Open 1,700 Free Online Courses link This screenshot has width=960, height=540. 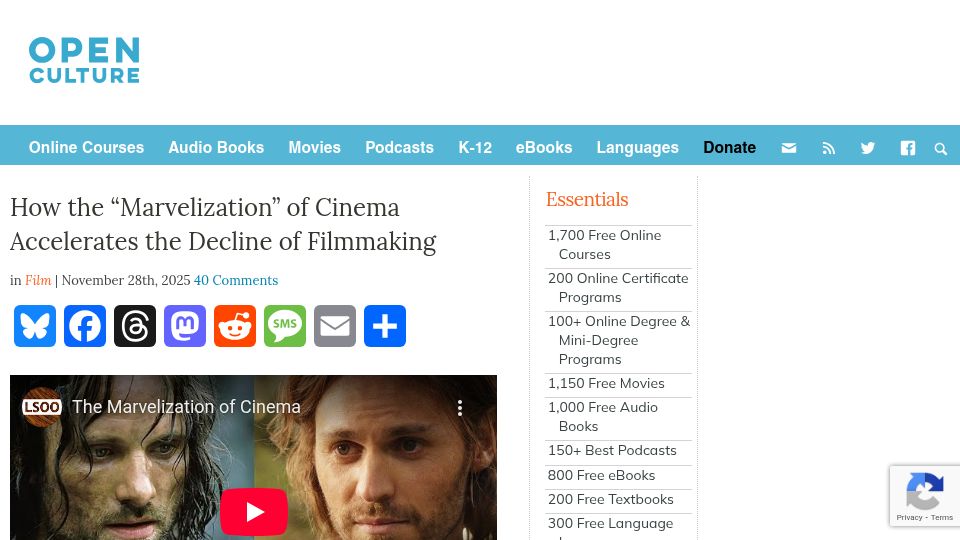click(x=604, y=245)
